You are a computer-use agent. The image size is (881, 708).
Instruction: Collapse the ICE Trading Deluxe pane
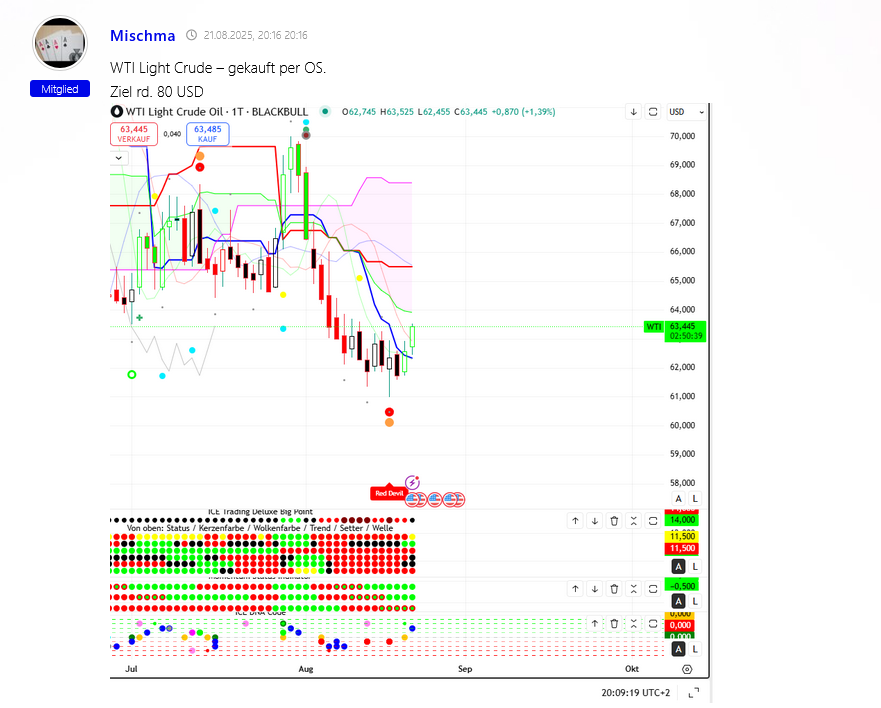pos(633,520)
